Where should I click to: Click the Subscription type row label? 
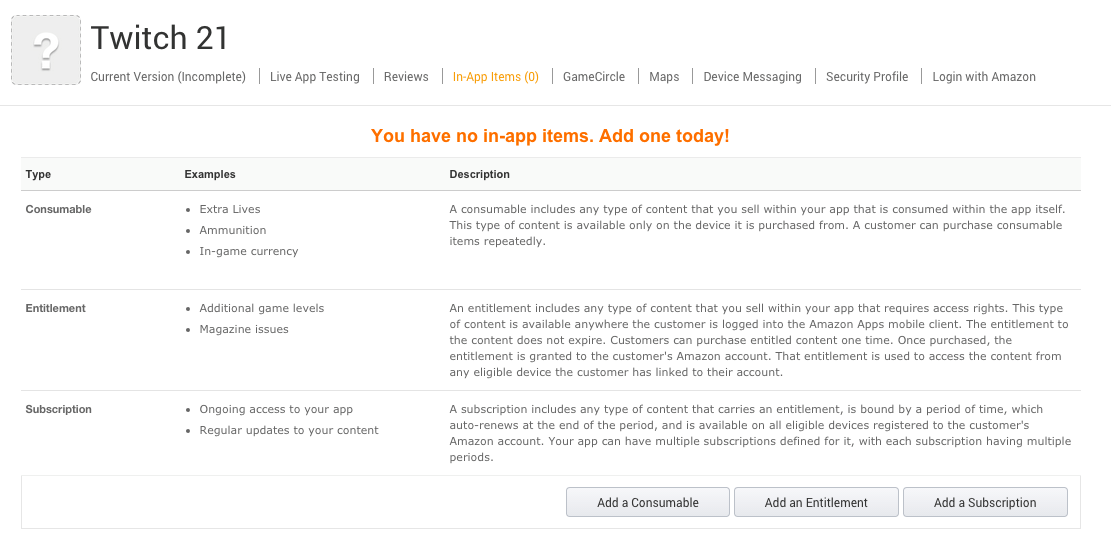[58, 409]
